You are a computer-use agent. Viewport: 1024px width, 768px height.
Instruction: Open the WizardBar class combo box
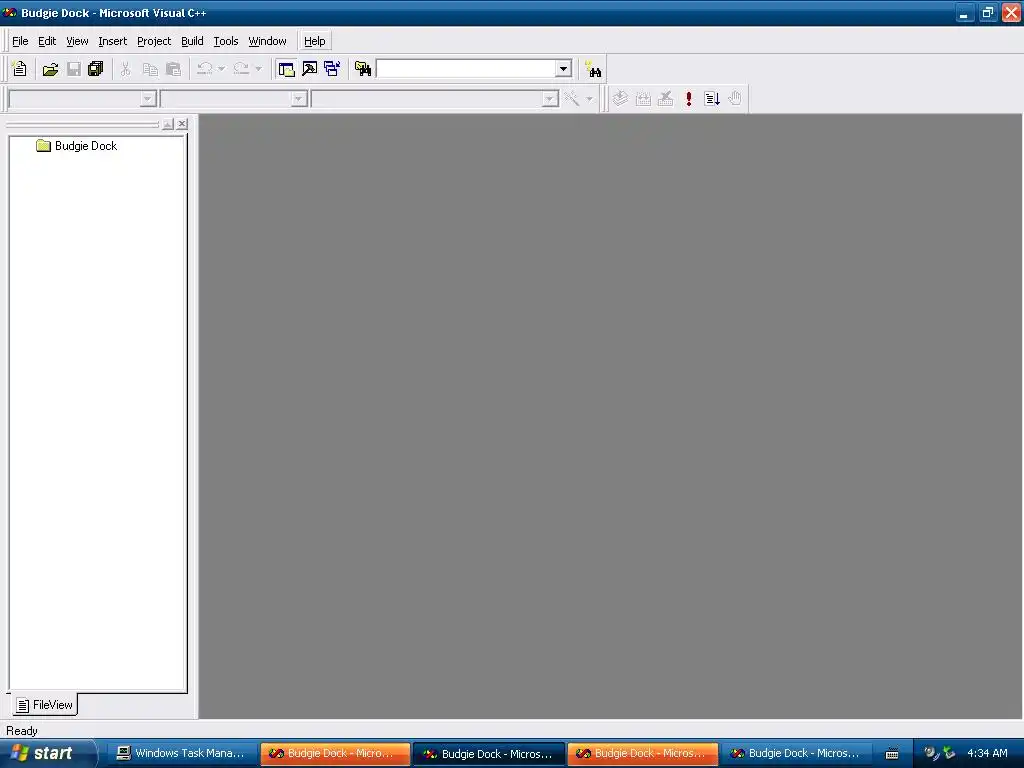[82, 99]
